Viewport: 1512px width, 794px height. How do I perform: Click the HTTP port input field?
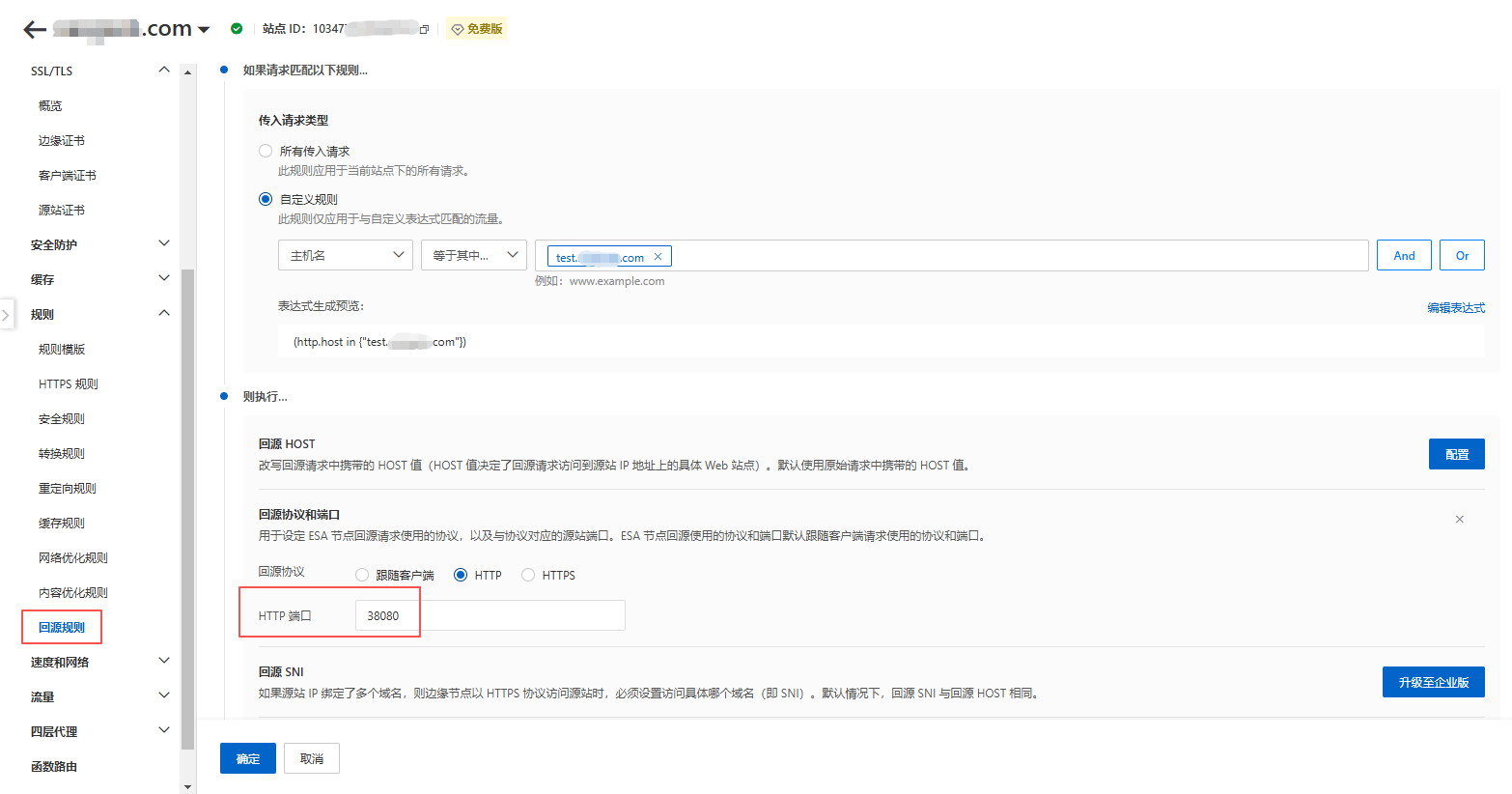pos(490,615)
